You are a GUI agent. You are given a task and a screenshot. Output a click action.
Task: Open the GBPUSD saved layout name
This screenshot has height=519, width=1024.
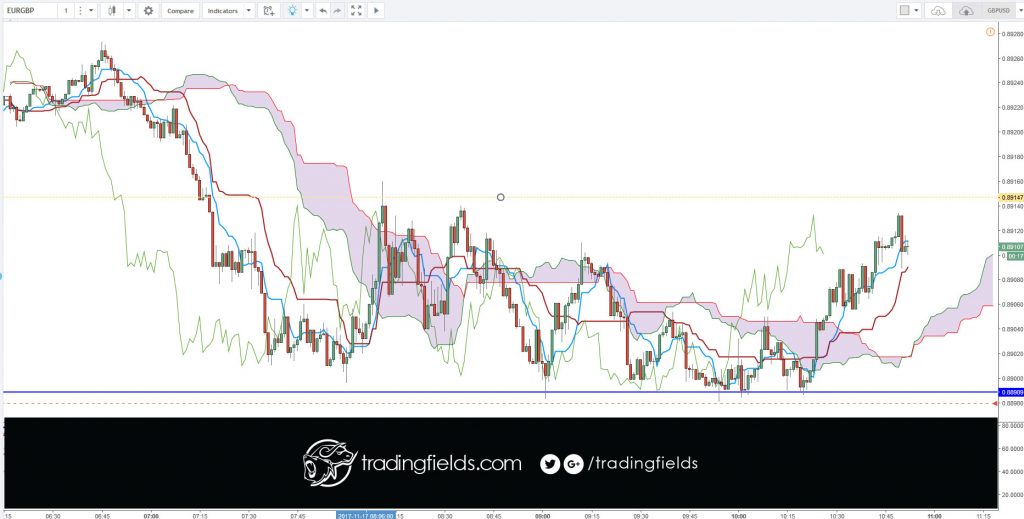(997, 10)
